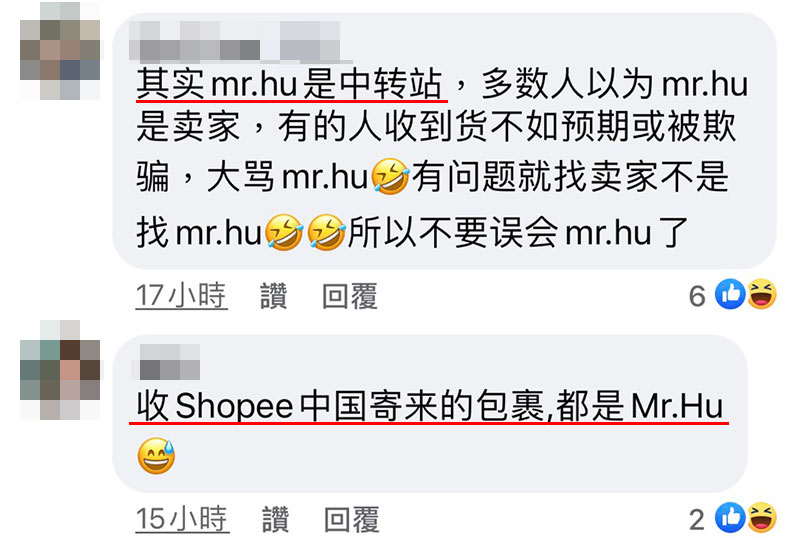Screen dimensions: 800x540
Task: Open first commenter's blurred profile picture
Action: pos(60,50)
